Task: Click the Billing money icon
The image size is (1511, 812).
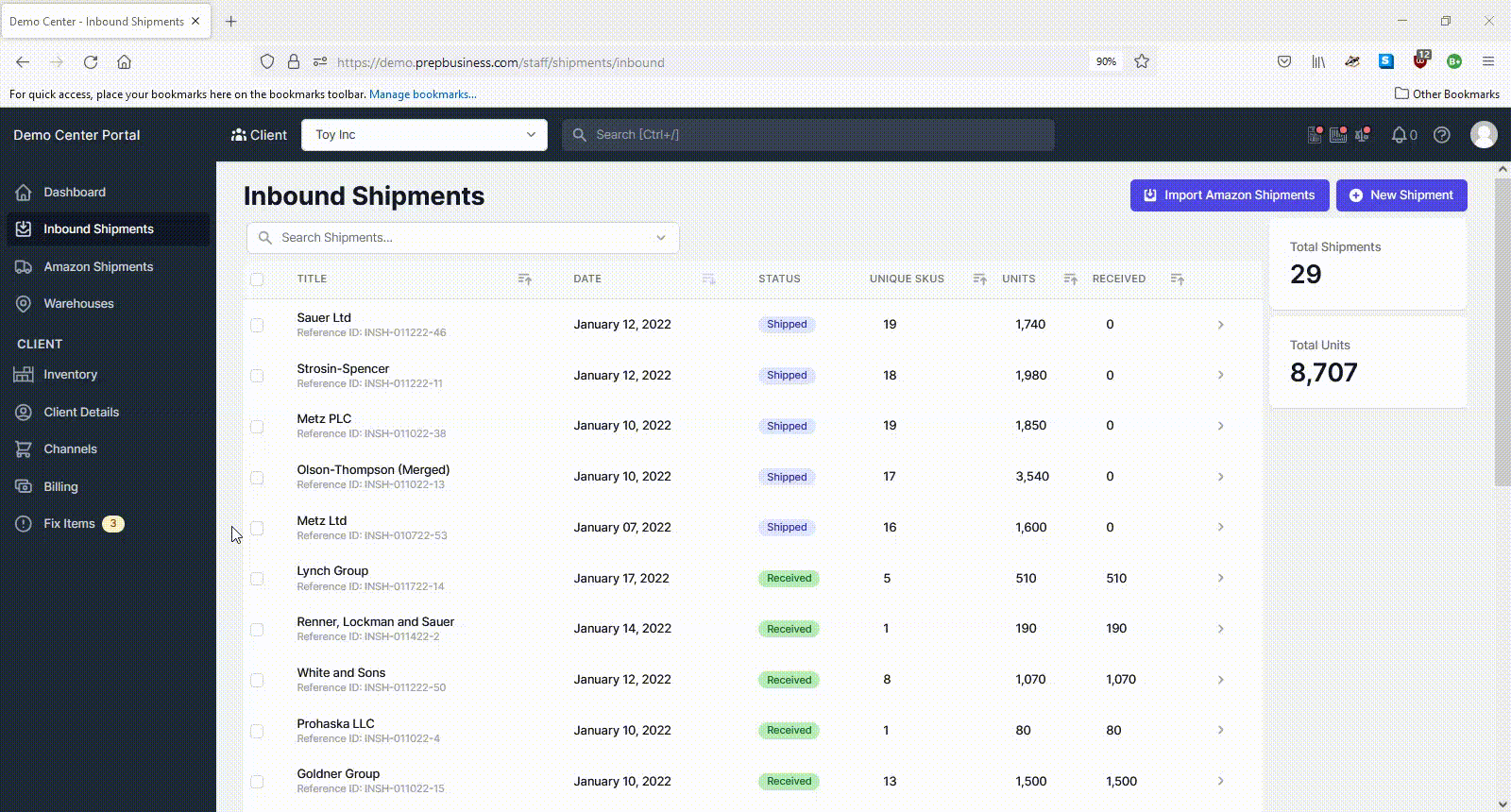Action: (x=24, y=487)
